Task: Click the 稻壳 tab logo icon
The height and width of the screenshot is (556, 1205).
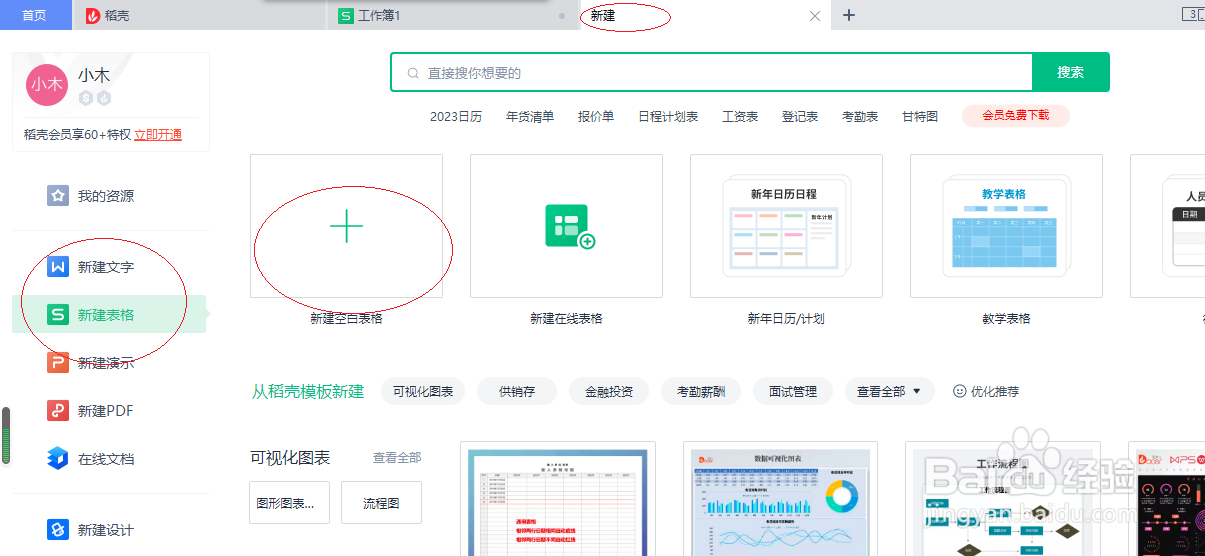Action: [93, 16]
